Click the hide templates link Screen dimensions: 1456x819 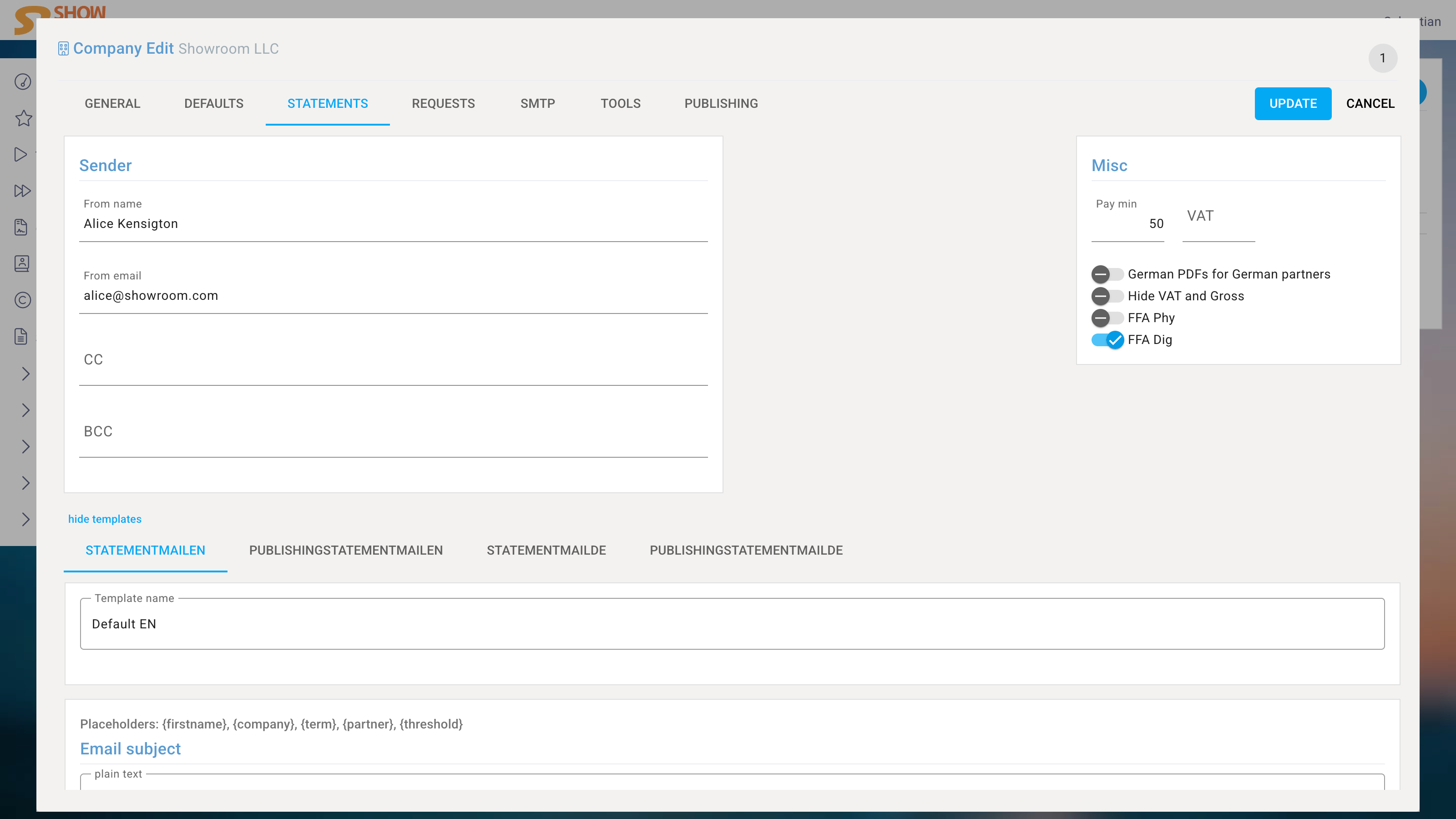105,519
